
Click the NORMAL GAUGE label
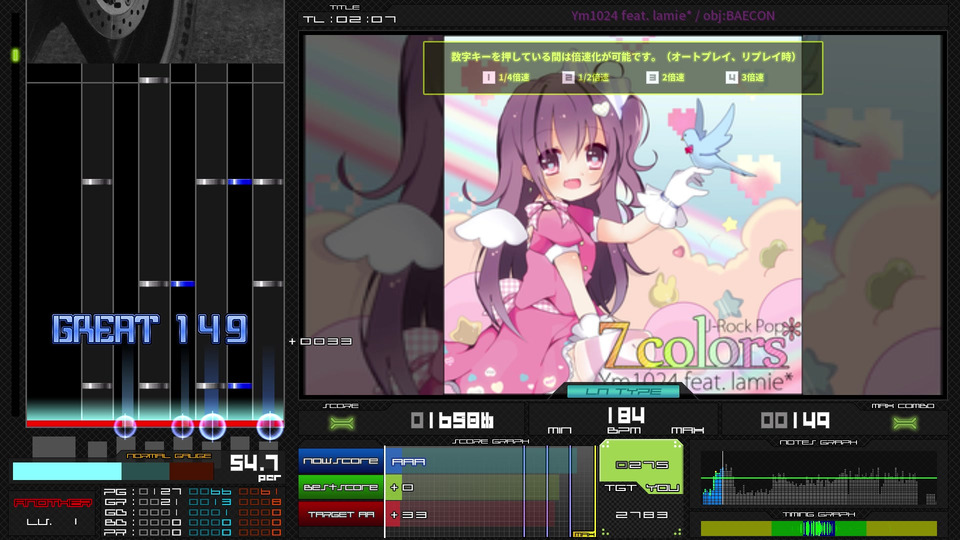(168, 456)
